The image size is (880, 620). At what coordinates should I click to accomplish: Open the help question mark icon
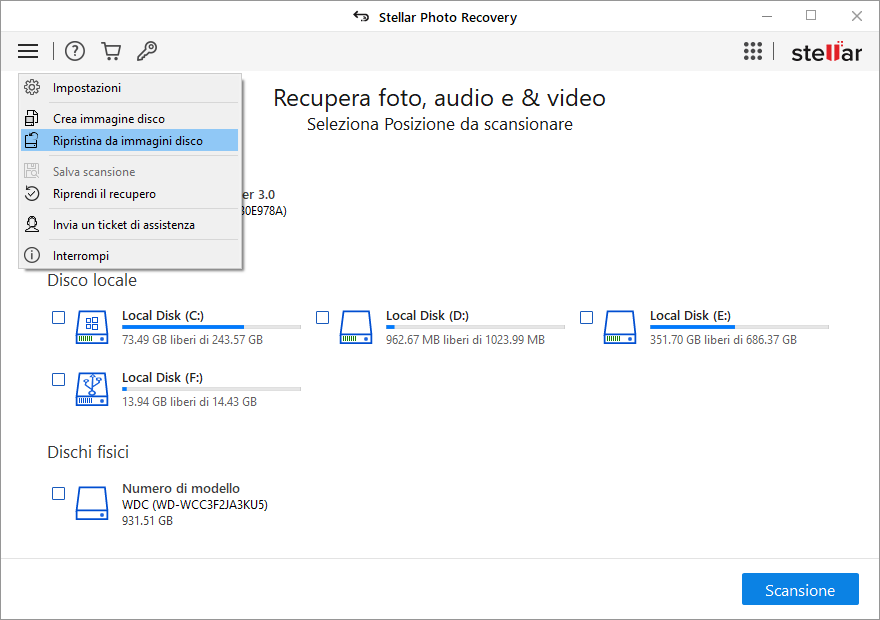tap(75, 51)
